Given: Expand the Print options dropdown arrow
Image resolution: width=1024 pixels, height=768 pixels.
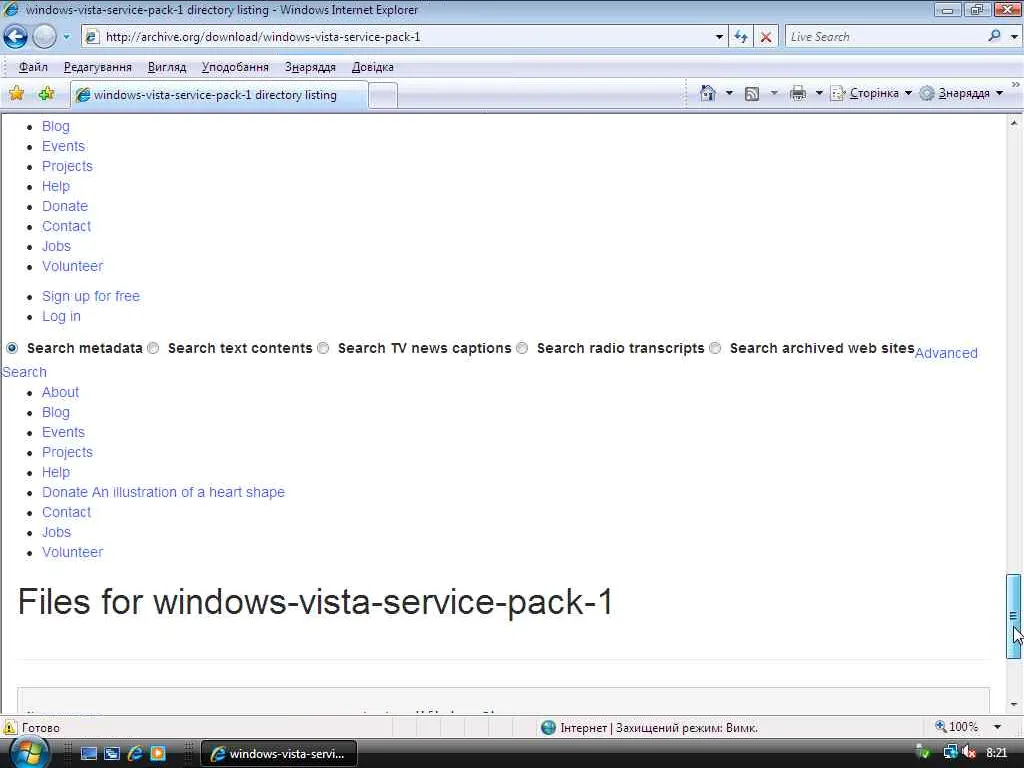Looking at the screenshot, I should click(x=819, y=93).
